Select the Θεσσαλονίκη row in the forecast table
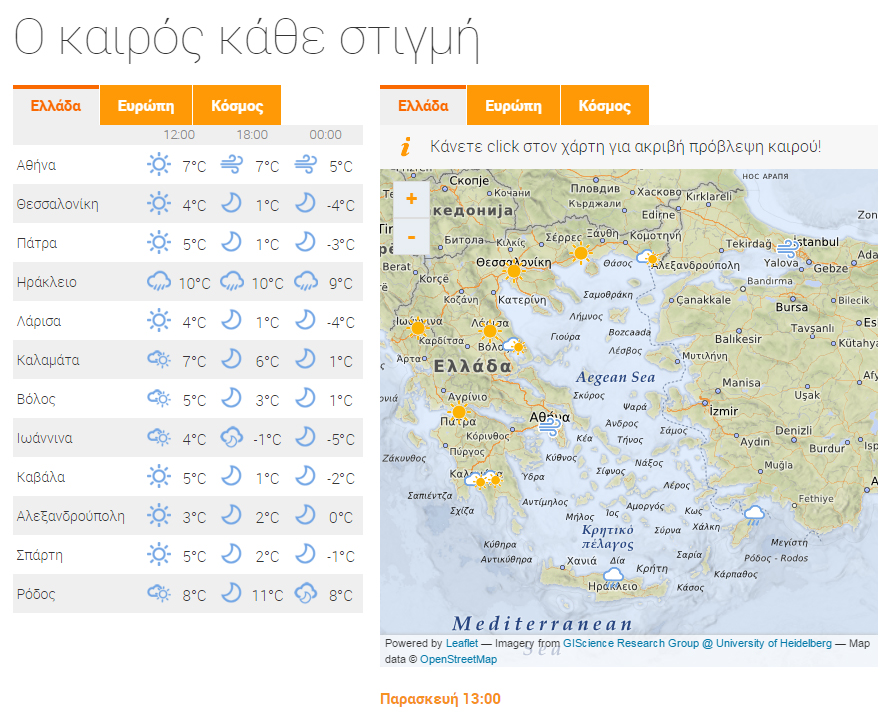 [58, 205]
